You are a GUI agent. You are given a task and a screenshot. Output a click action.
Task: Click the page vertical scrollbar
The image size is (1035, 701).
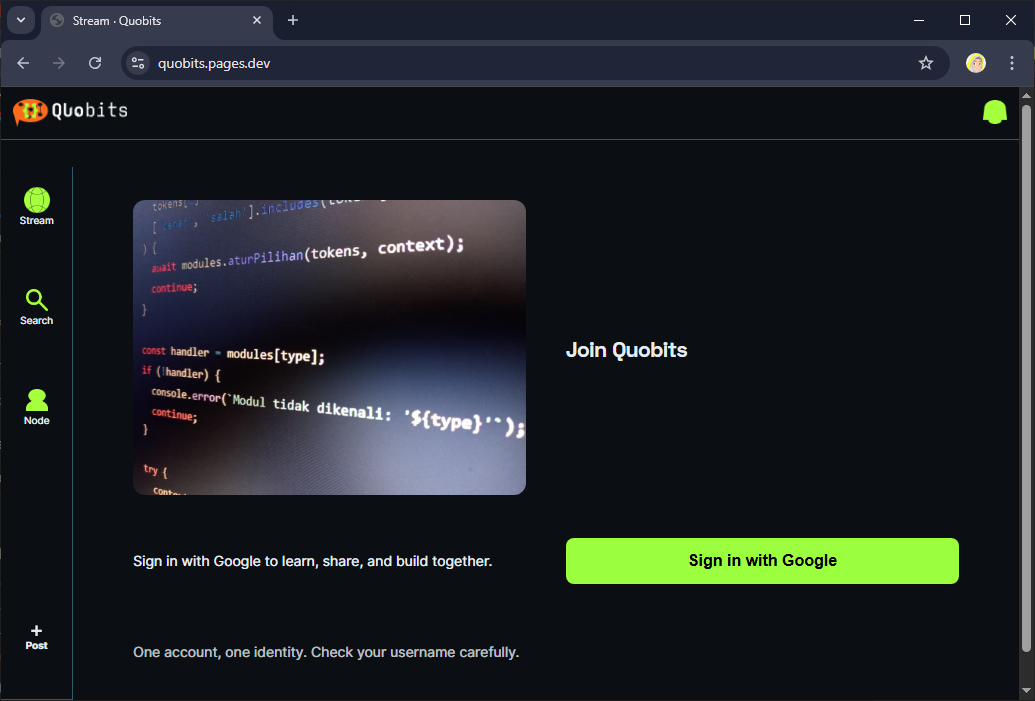[x=1026, y=376]
